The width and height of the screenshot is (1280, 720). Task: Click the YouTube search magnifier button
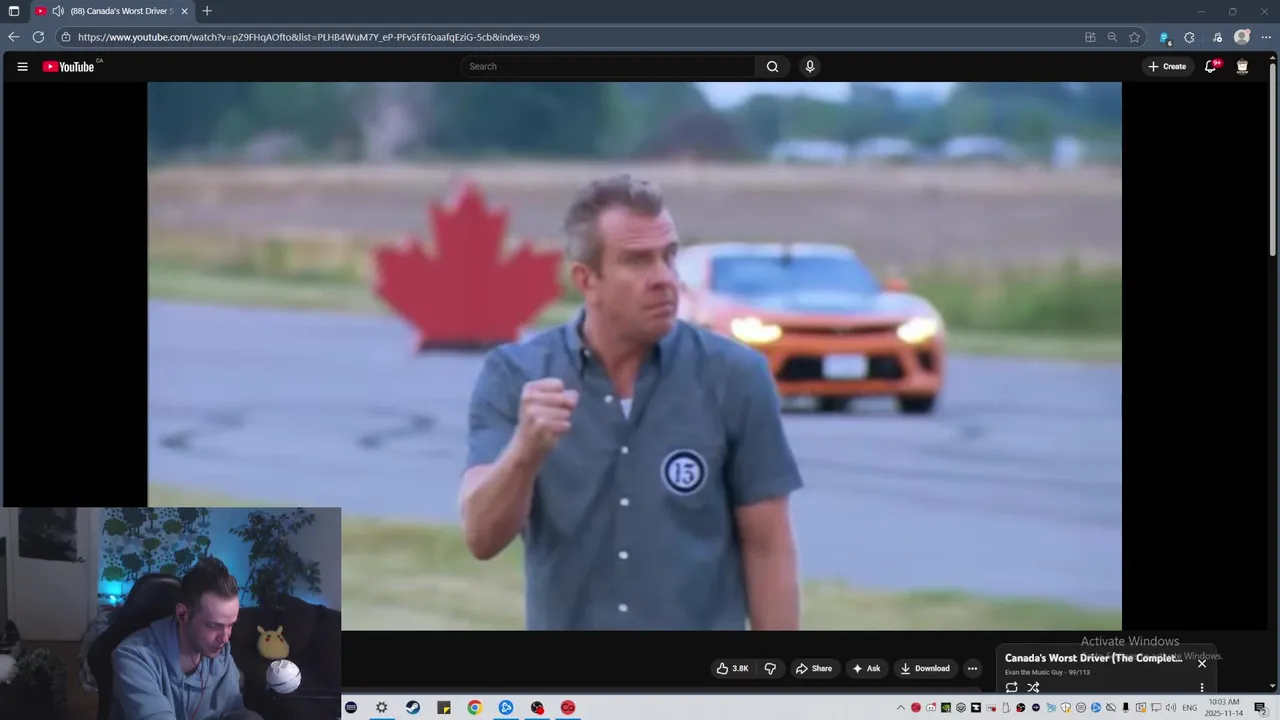coord(772,67)
